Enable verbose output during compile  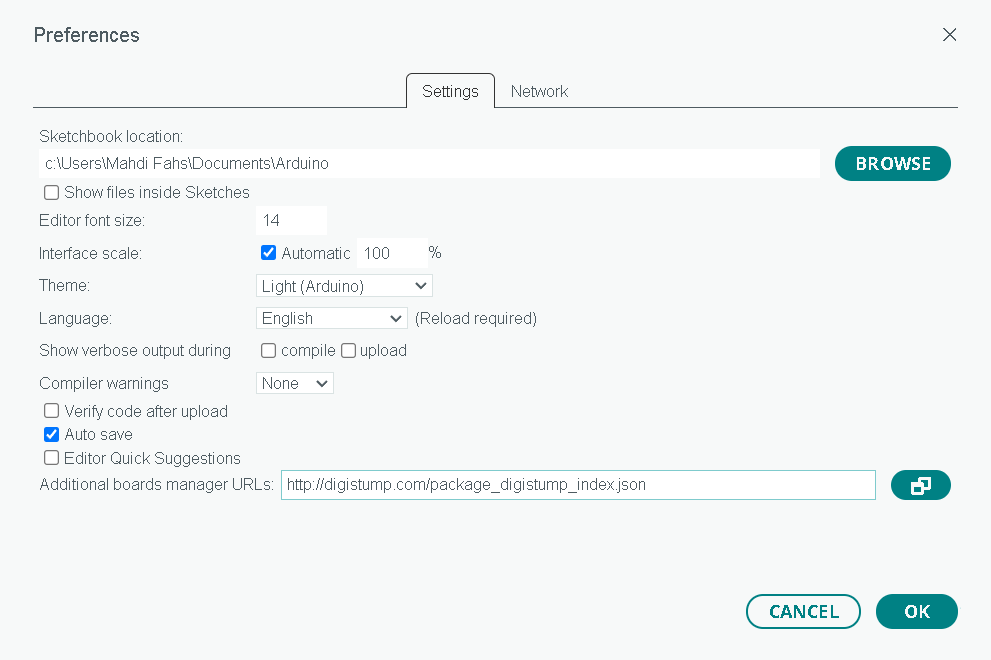click(268, 350)
